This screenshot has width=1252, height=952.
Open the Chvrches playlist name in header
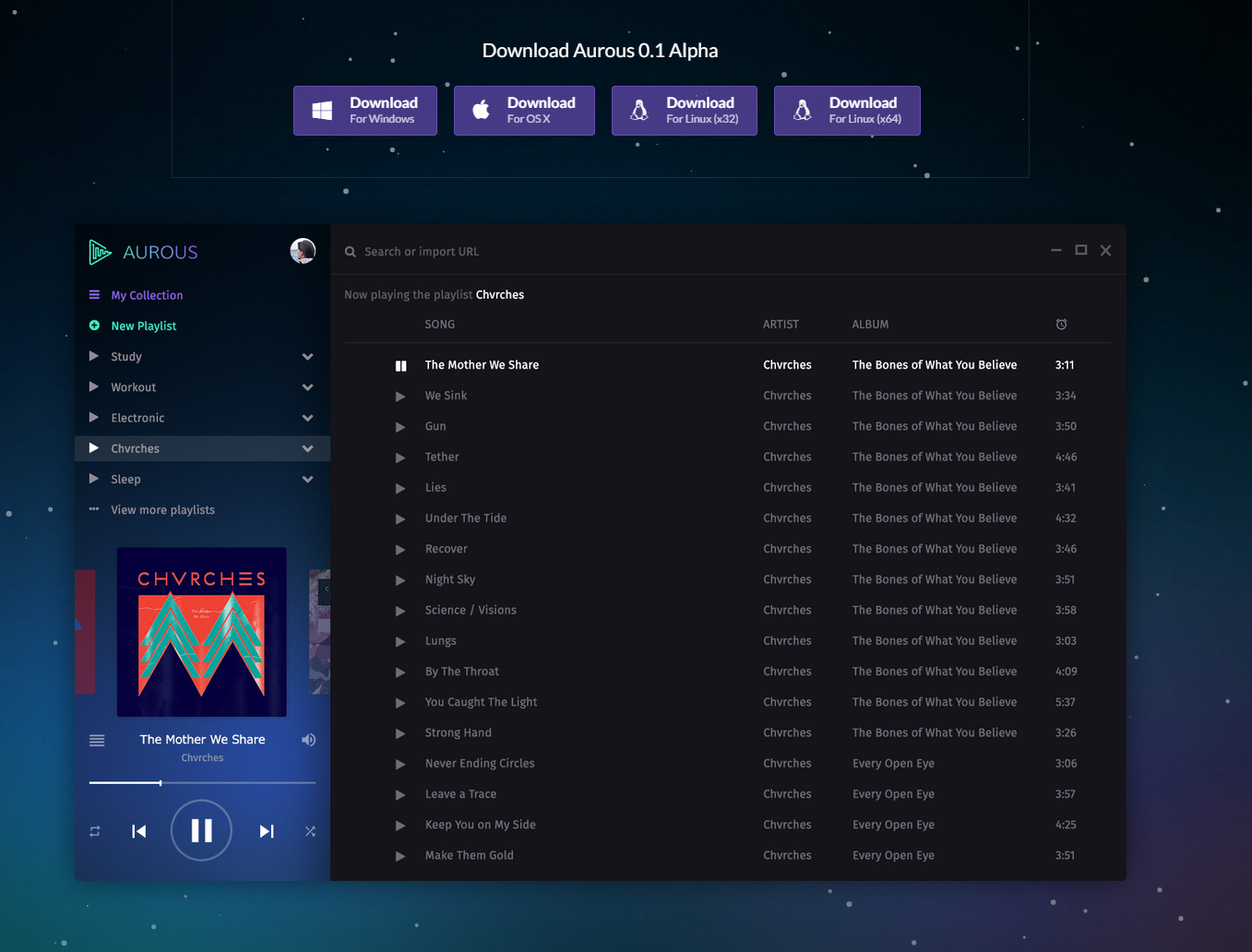pos(500,295)
